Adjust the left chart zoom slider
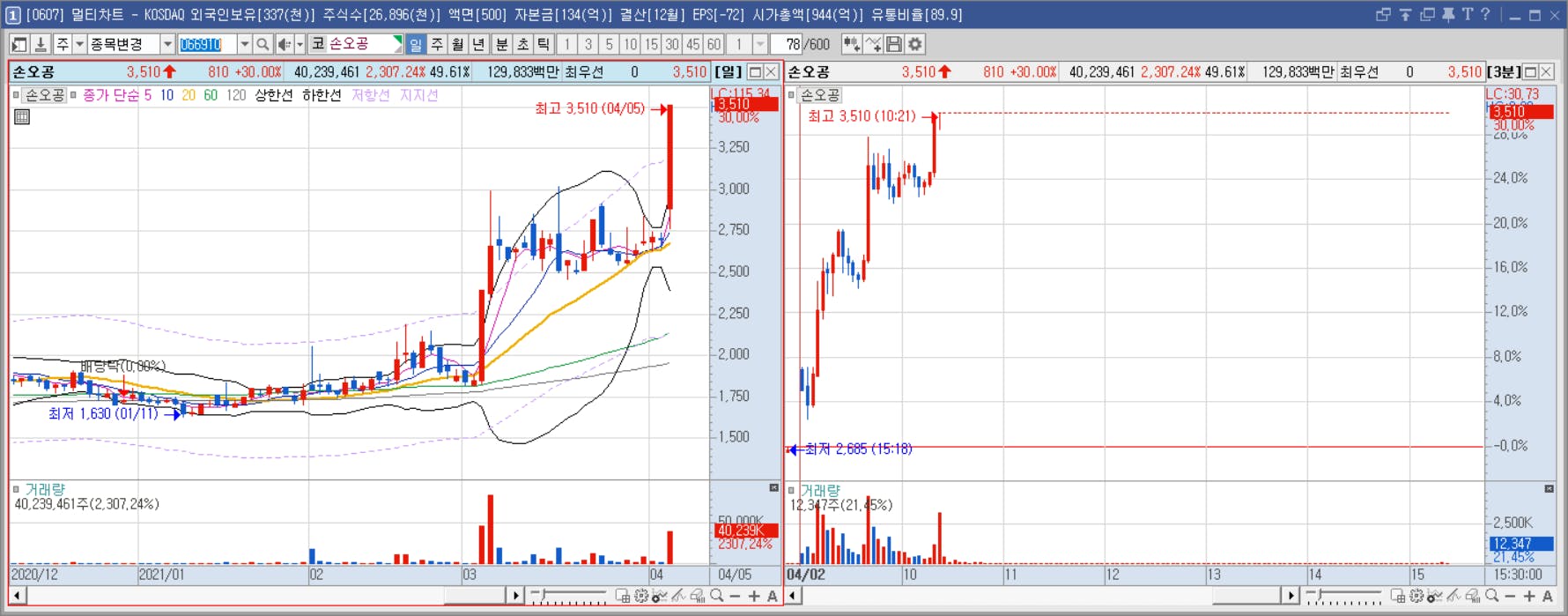This screenshot has height=616, width=1568. 569,597
